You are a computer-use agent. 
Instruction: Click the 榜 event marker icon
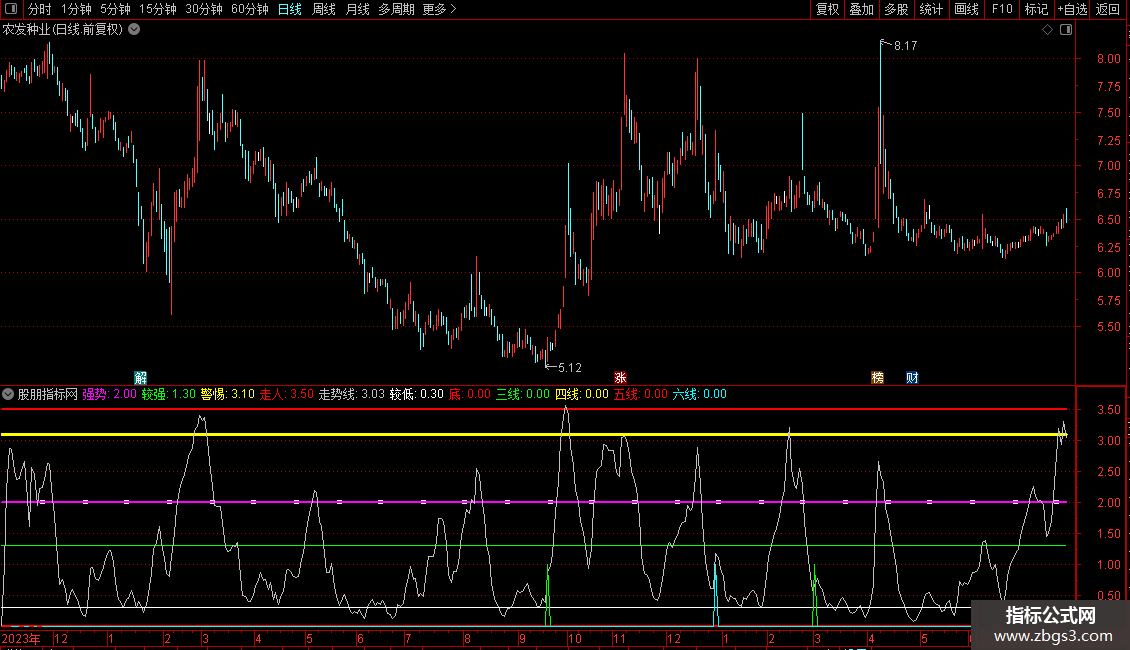click(878, 378)
